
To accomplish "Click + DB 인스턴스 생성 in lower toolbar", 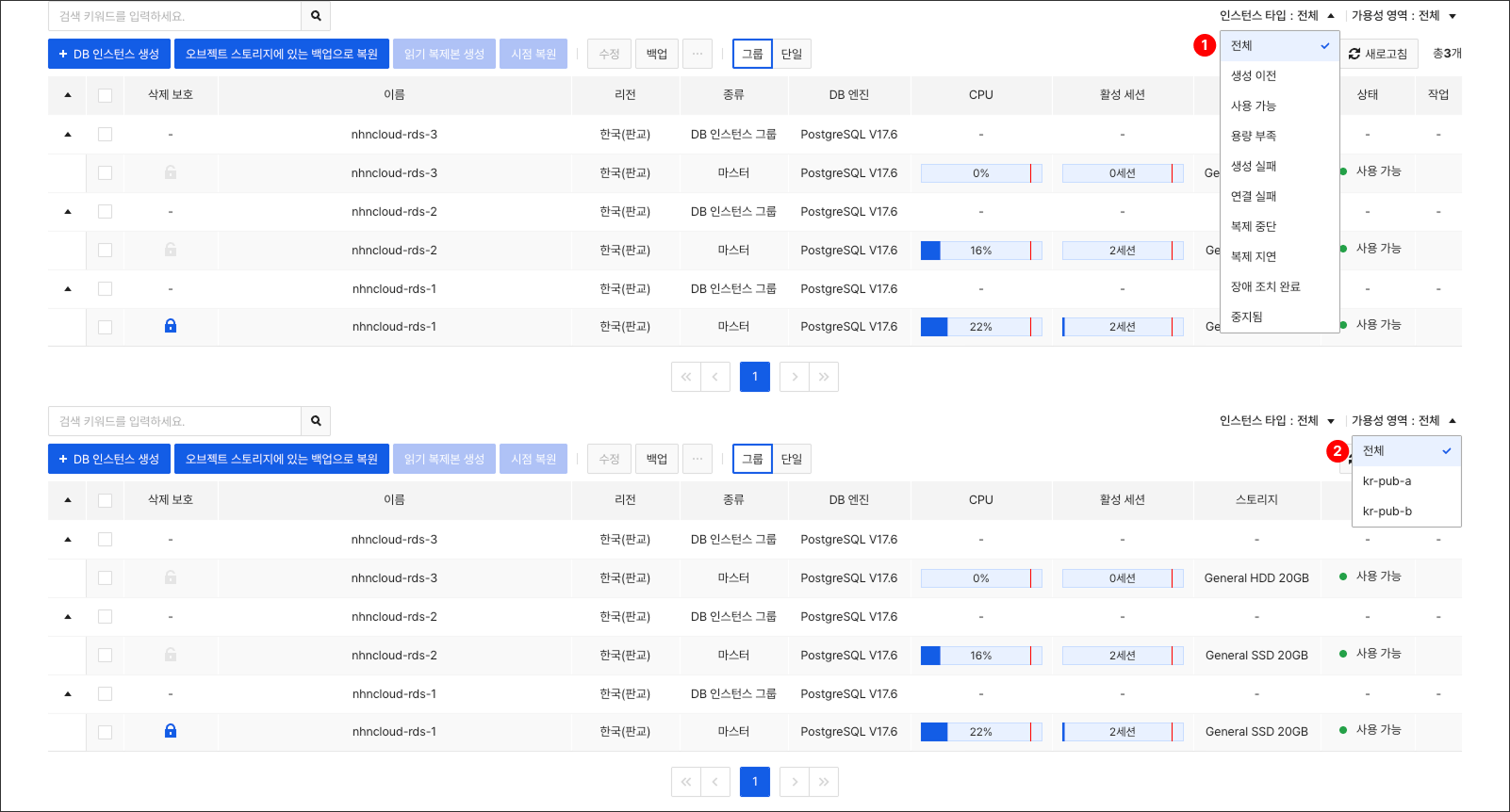I will pos(109,459).
